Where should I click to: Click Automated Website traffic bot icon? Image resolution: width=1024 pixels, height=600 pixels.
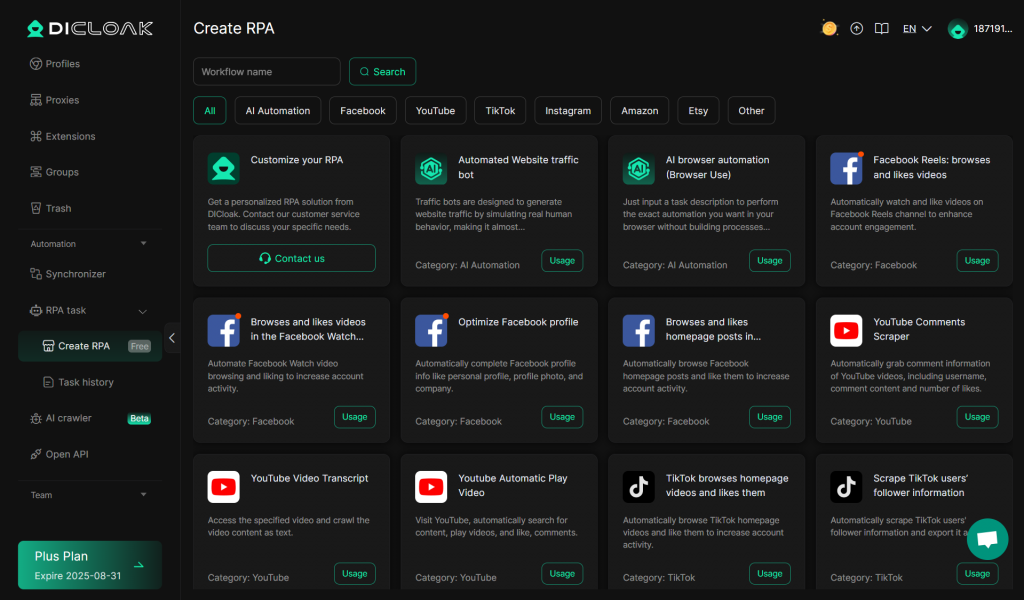tap(431, 168)
